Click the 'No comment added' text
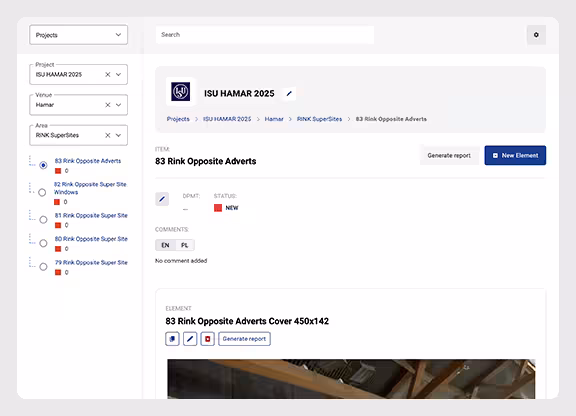The image size is (576, 416). (x=181, y=261)
